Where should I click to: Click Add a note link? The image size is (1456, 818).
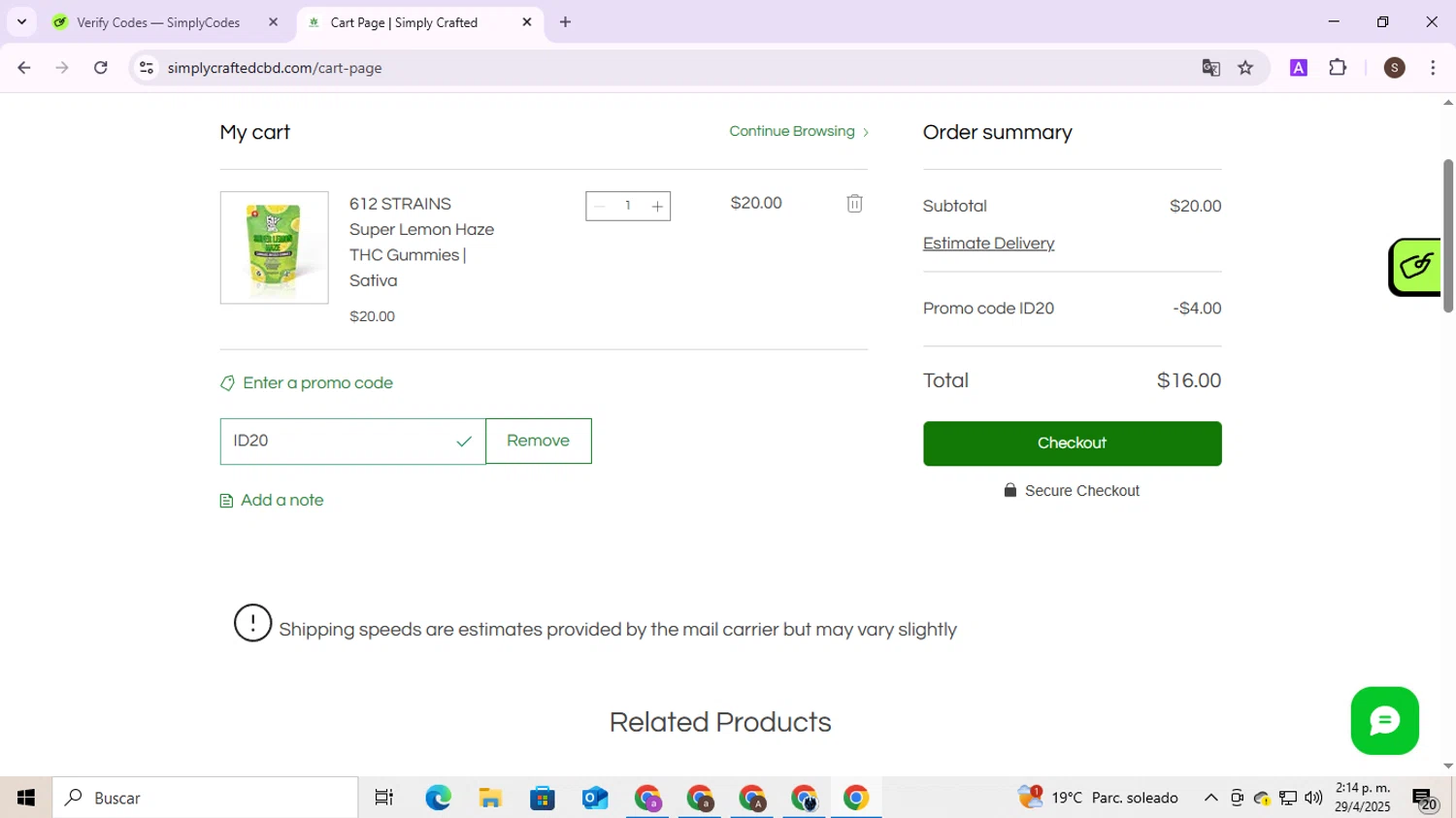coord(272,501)
